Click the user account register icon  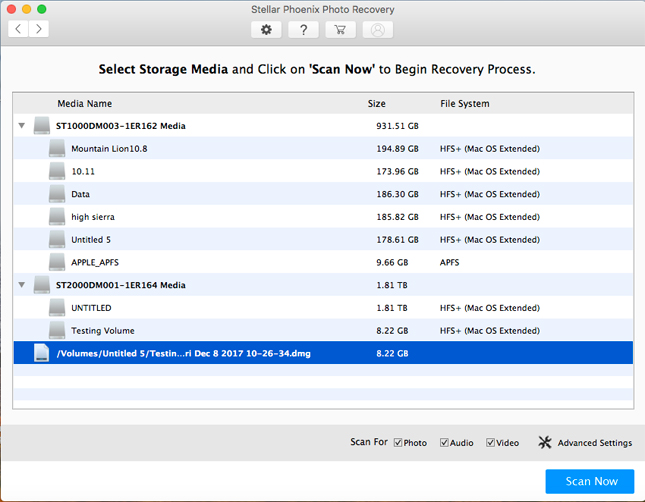(377, 30)
